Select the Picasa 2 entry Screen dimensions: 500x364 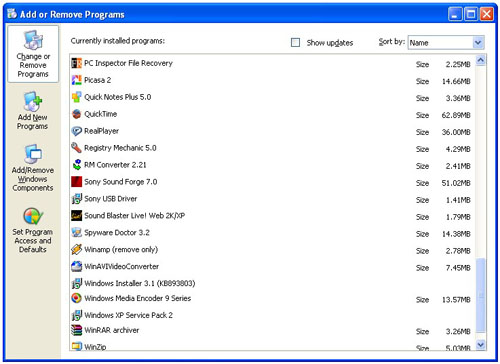pos(272,80)
